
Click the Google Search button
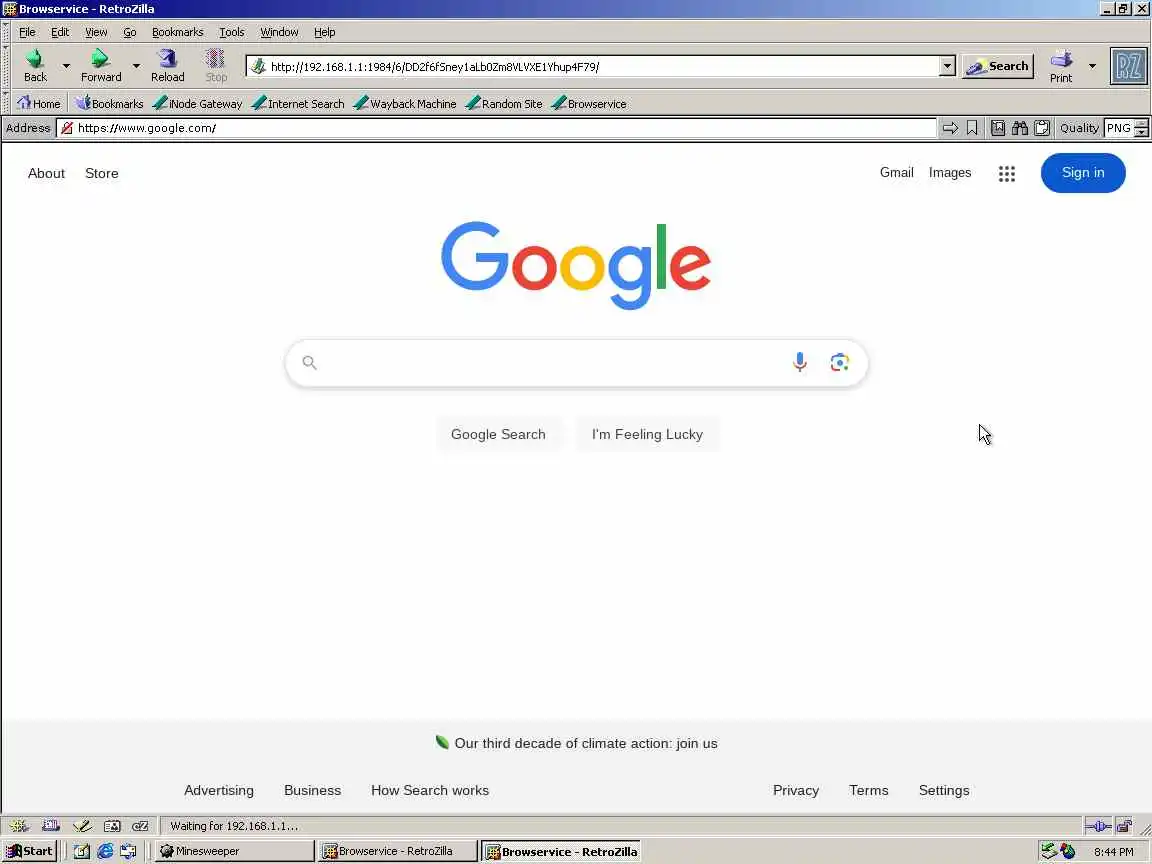coord(498,434)
